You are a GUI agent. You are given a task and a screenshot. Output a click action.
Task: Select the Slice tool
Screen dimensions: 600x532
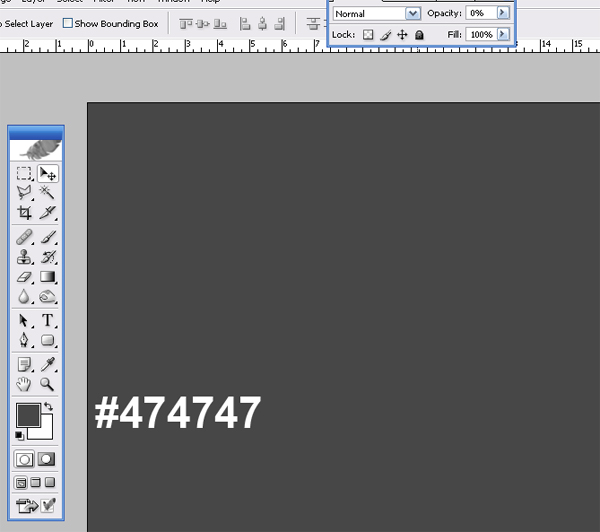tap(48, 212)
